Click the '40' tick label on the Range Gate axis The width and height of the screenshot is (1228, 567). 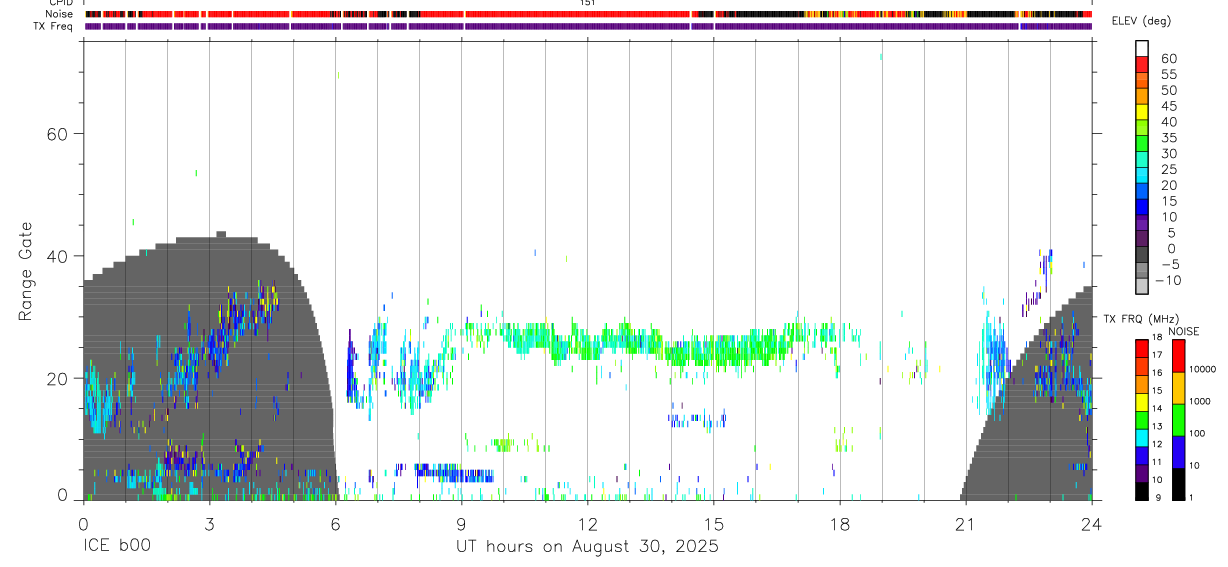click(56, 256)
